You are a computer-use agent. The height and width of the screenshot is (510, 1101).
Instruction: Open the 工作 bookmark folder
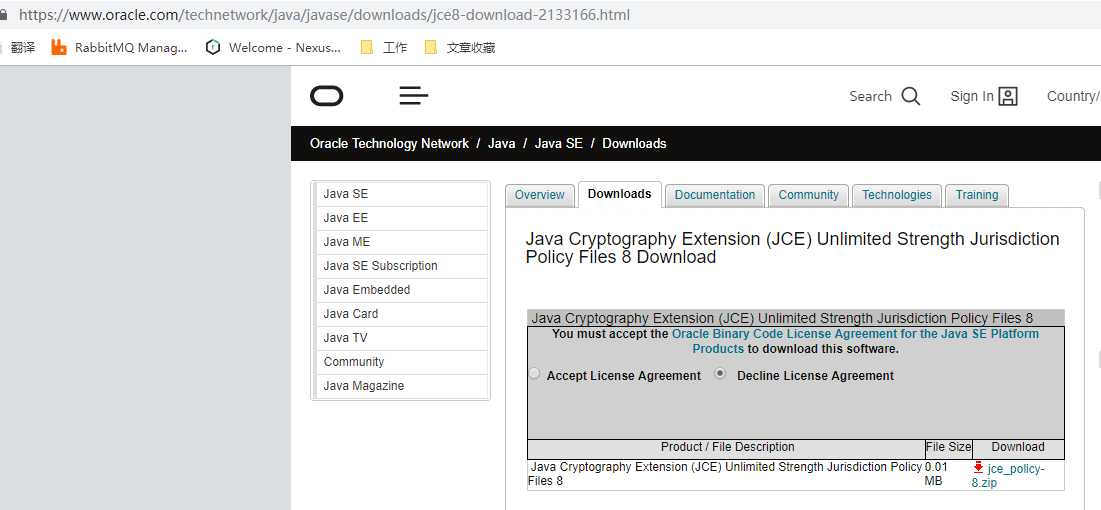click(383, 47)
